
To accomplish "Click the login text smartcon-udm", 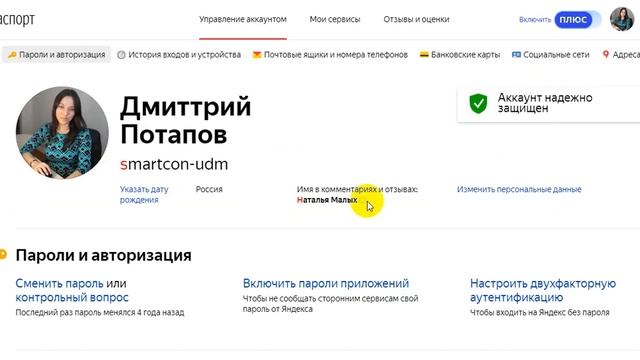I will pos(174,164).
